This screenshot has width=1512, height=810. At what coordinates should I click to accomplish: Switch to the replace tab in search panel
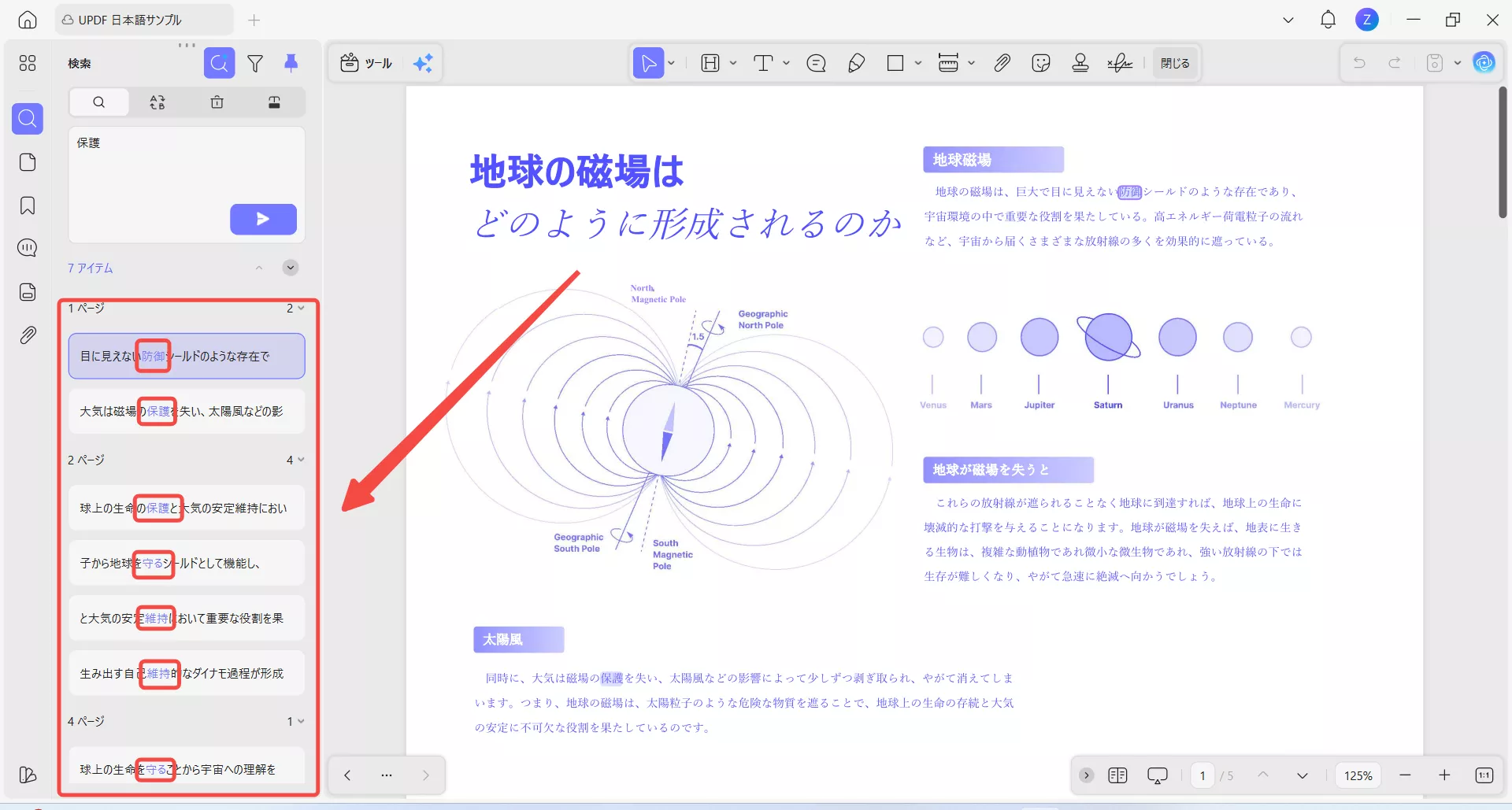(157, 102)
